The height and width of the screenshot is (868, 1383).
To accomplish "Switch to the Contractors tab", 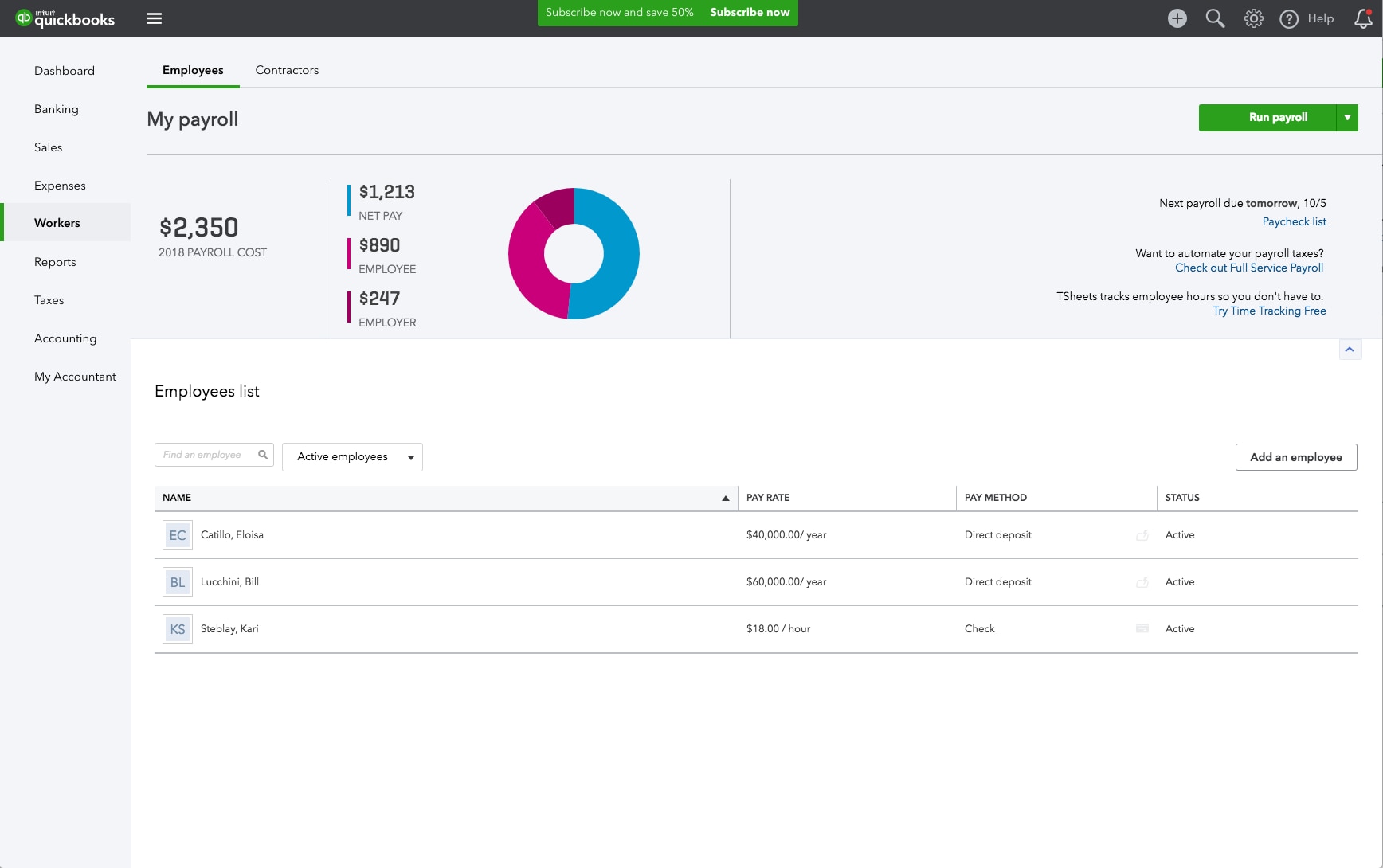I will (x=286, y=70).
